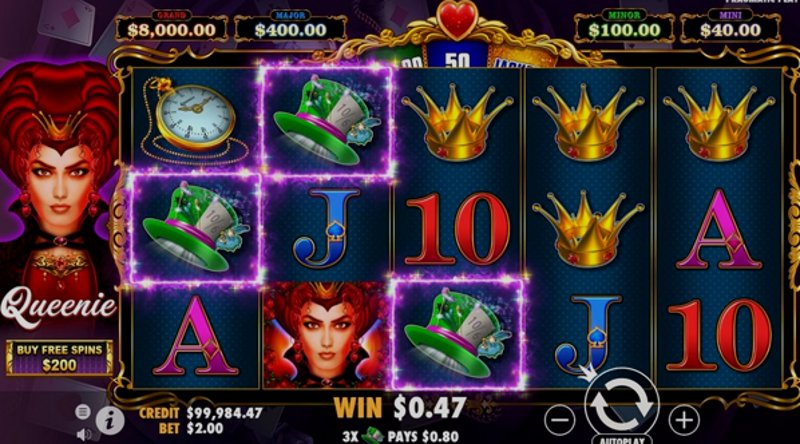This screenshot has height=444, width=800.
Task: Decrease bet with the minus button
Action: 560,420
